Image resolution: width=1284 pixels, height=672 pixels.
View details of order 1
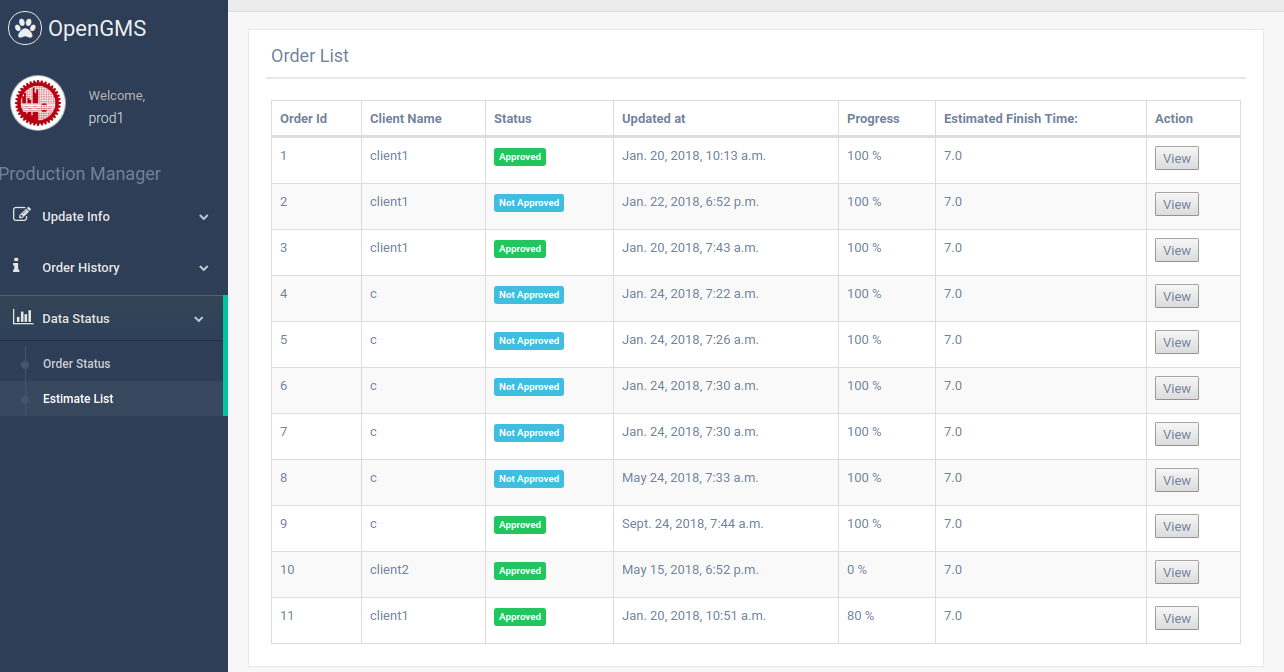coord(1176,159)
